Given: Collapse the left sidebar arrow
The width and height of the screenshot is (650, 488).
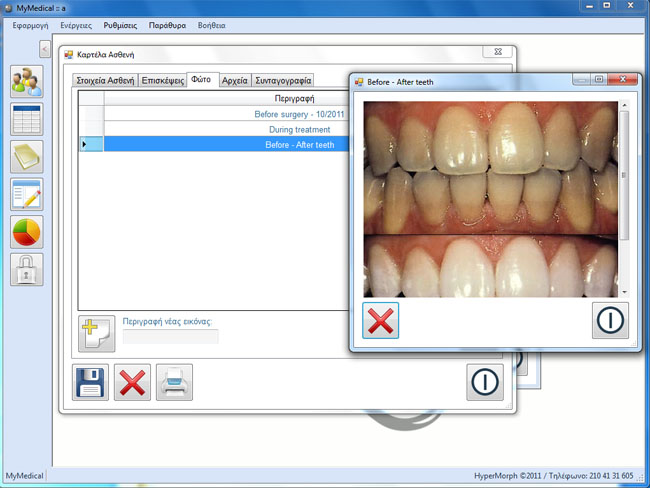Looking at the screenshot, I should click(x=45, y=49).
